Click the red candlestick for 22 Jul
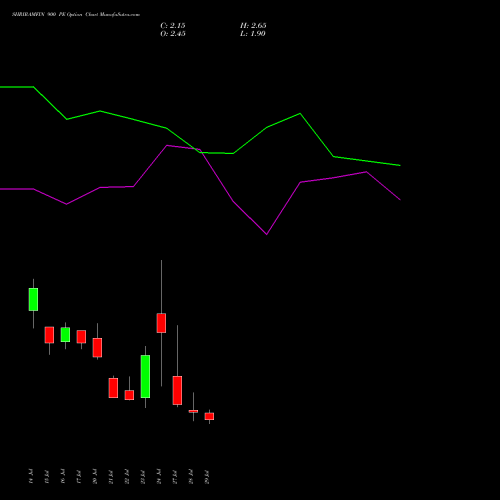The width and height of the screenshot is (500, 500). 129,395
